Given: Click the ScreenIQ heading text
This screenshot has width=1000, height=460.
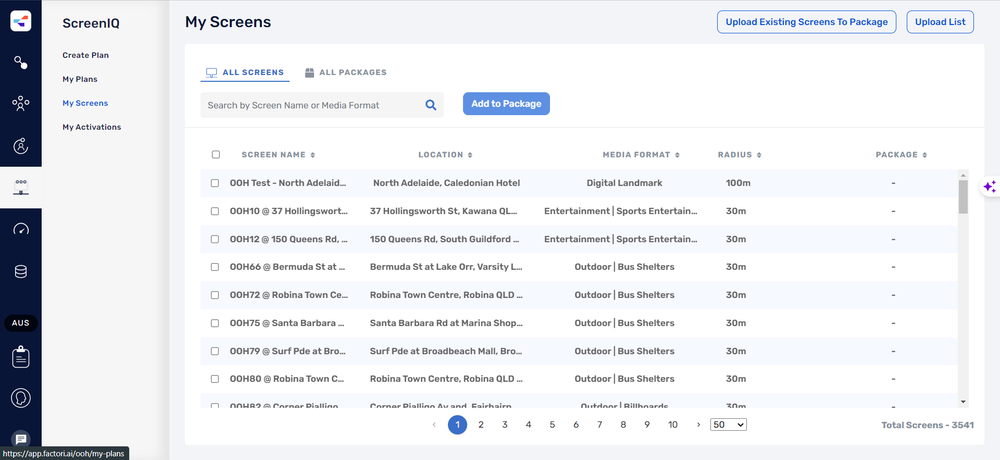Looking at the screenshot, I should coord(91,24).
